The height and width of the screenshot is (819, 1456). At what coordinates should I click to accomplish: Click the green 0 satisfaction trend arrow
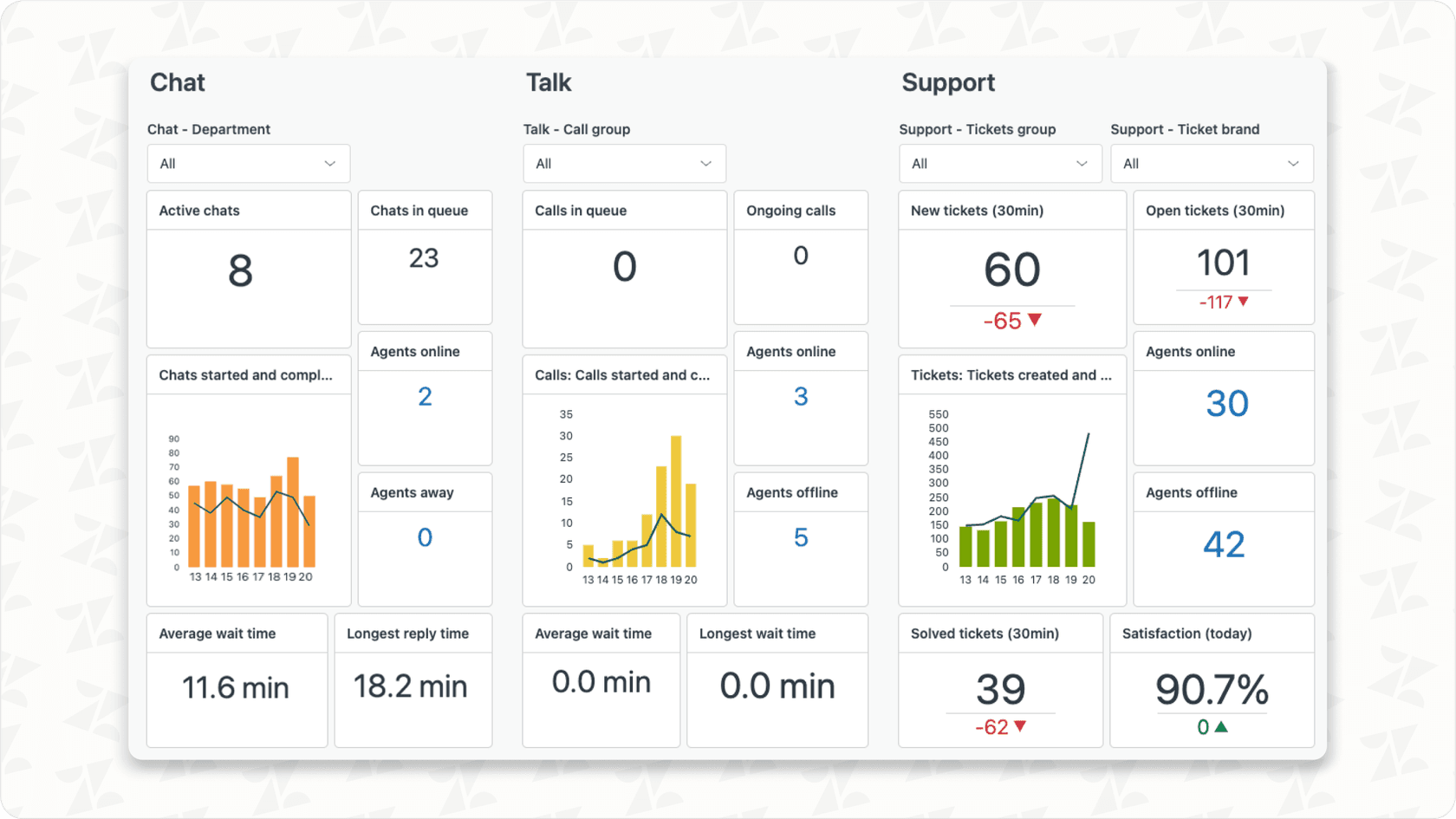[1211, 728]
